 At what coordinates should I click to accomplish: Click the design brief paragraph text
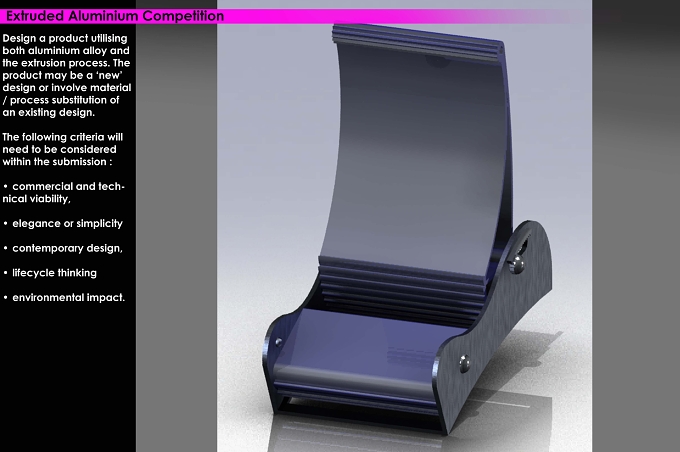tap(67, 75)
